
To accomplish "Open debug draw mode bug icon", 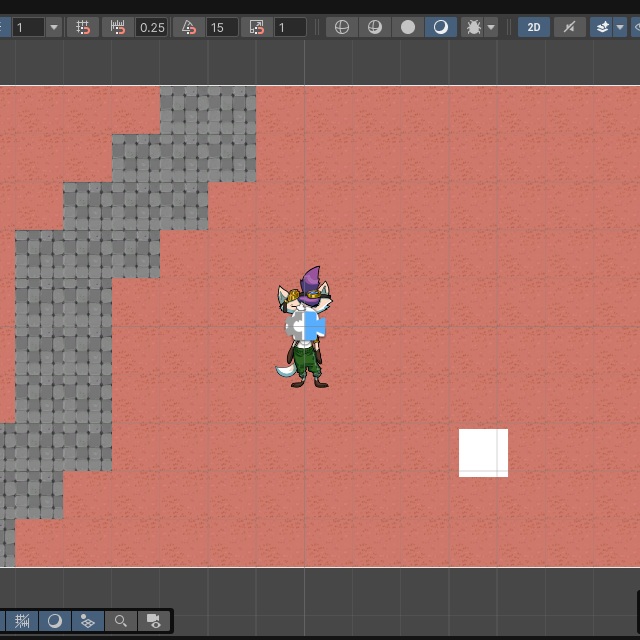I will [473, 27].
